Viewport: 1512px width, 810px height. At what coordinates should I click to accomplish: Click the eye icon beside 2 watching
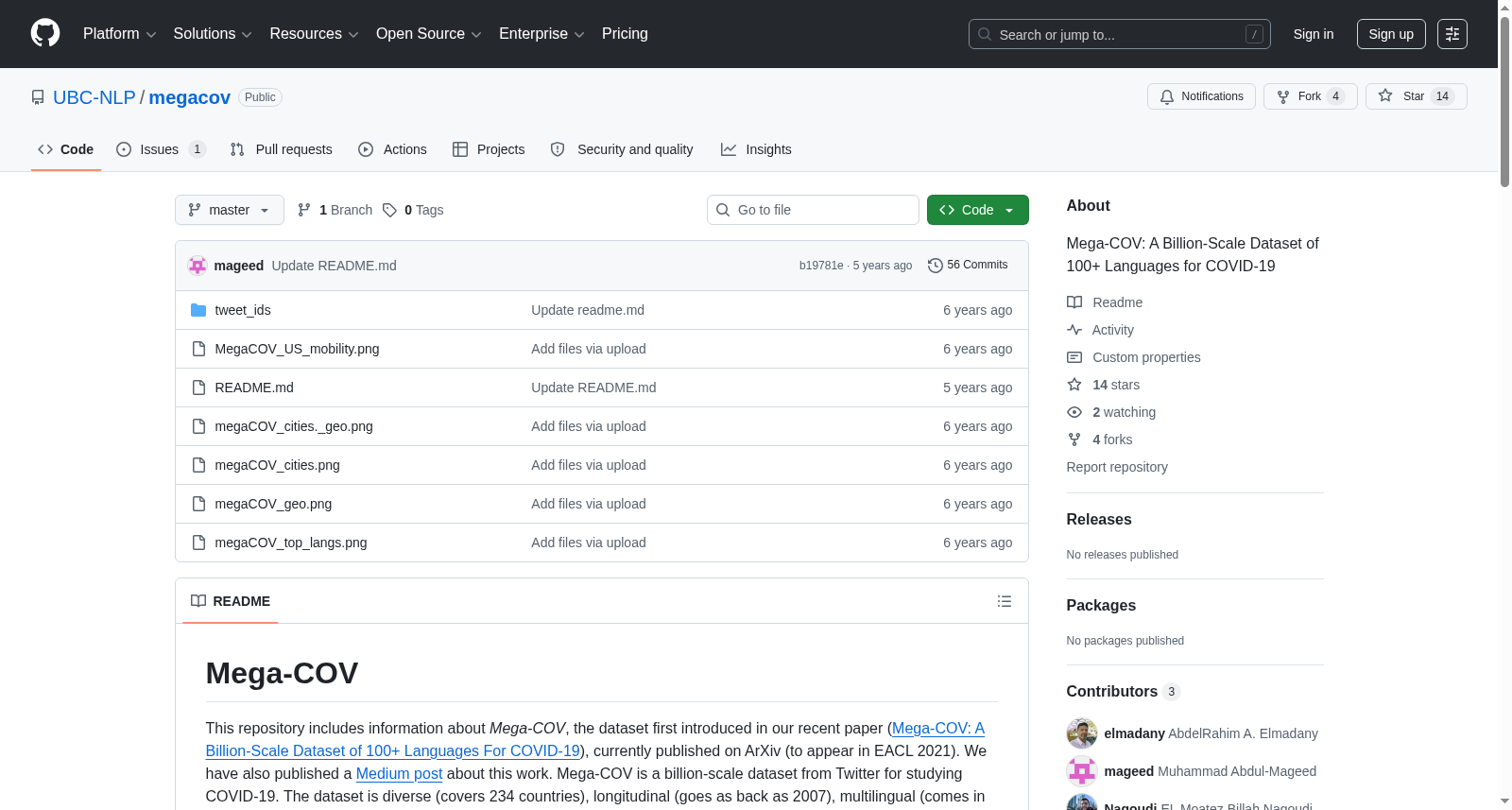click(x=1074, y=412)
